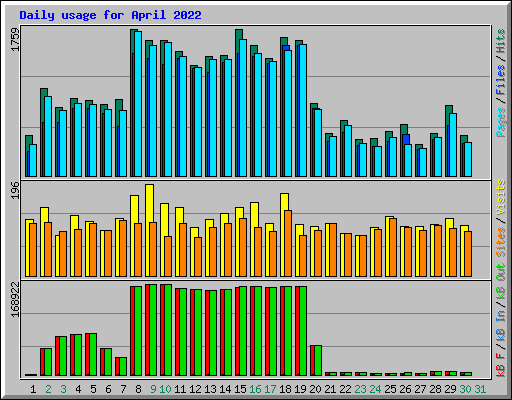Click day 1 on the x-axis

pos(33,389)
